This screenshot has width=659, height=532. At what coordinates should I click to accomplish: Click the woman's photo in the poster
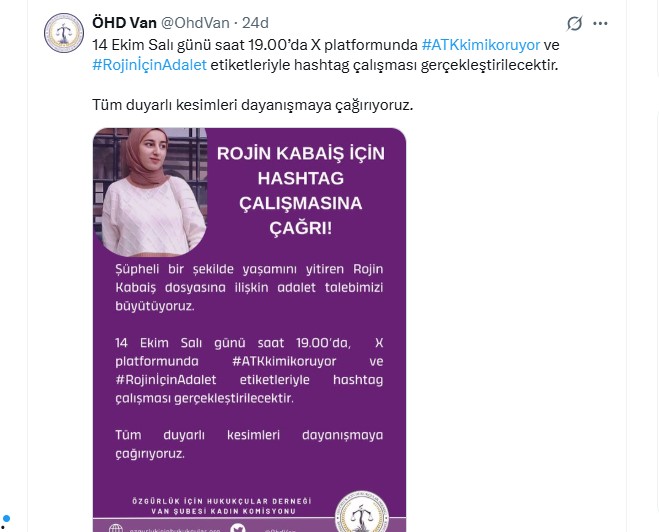150,192
